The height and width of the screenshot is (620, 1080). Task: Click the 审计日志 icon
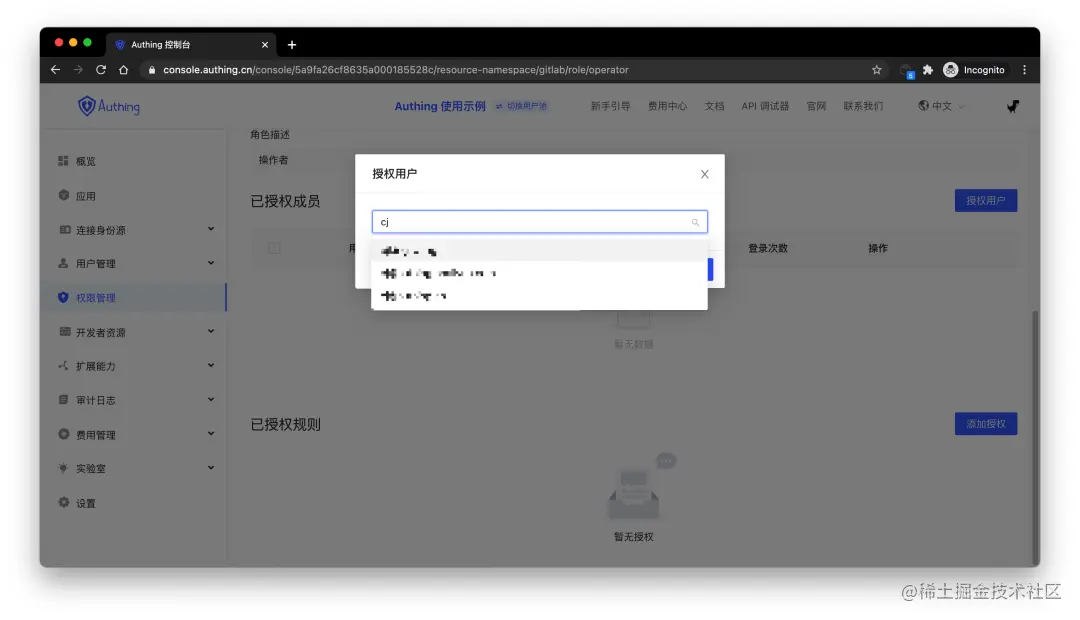(63, 400)
